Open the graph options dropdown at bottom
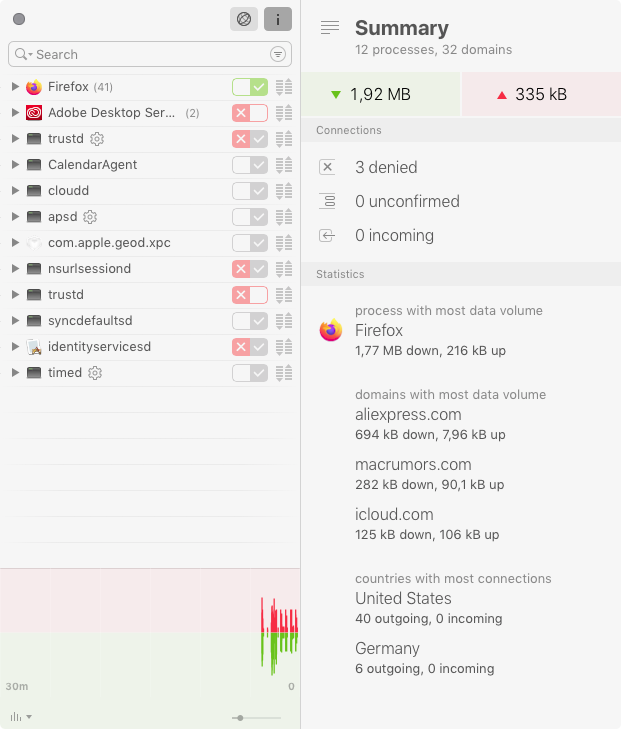 coord(21,717)
